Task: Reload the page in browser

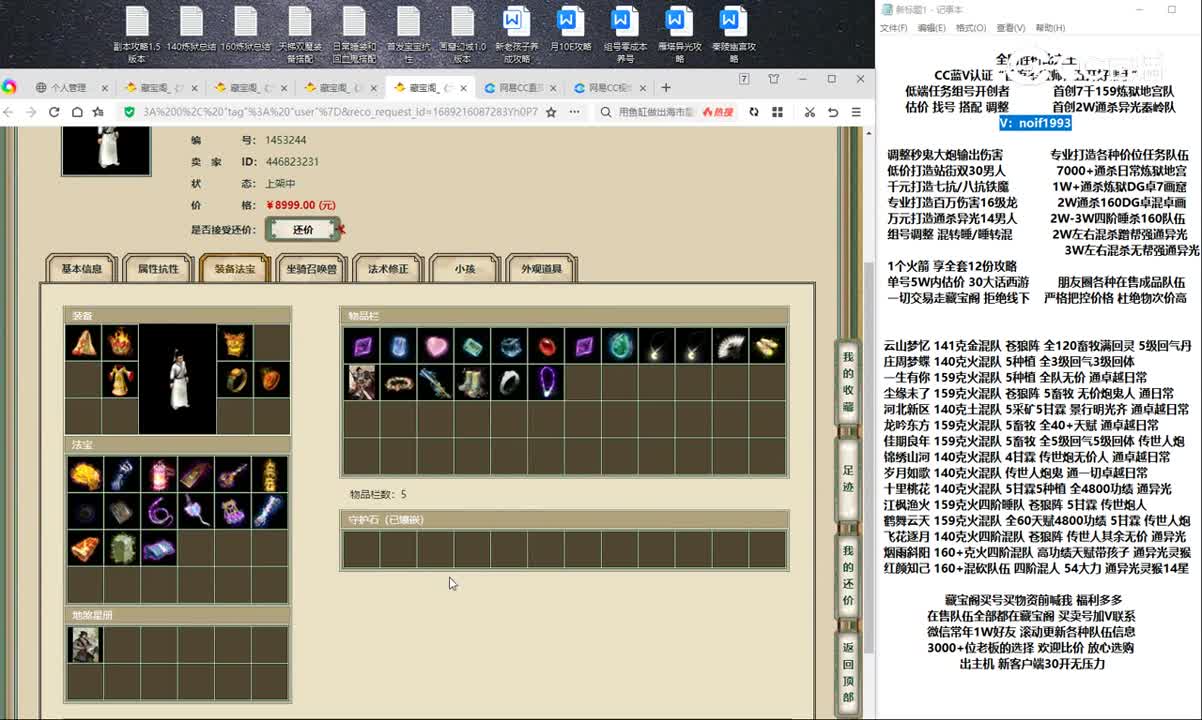Action: [x=53, y=112]
